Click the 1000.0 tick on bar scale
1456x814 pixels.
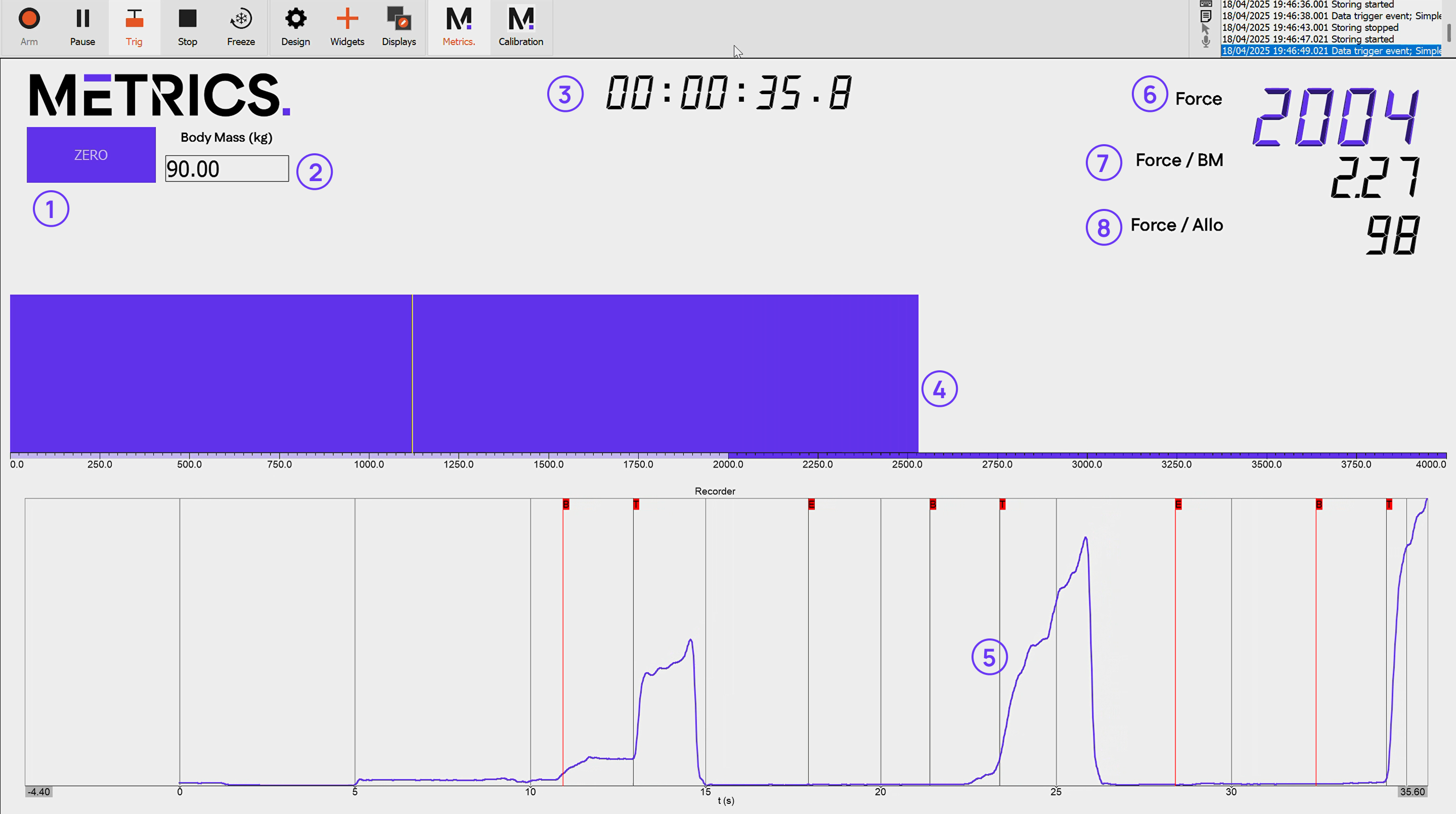tap(369, 464)
